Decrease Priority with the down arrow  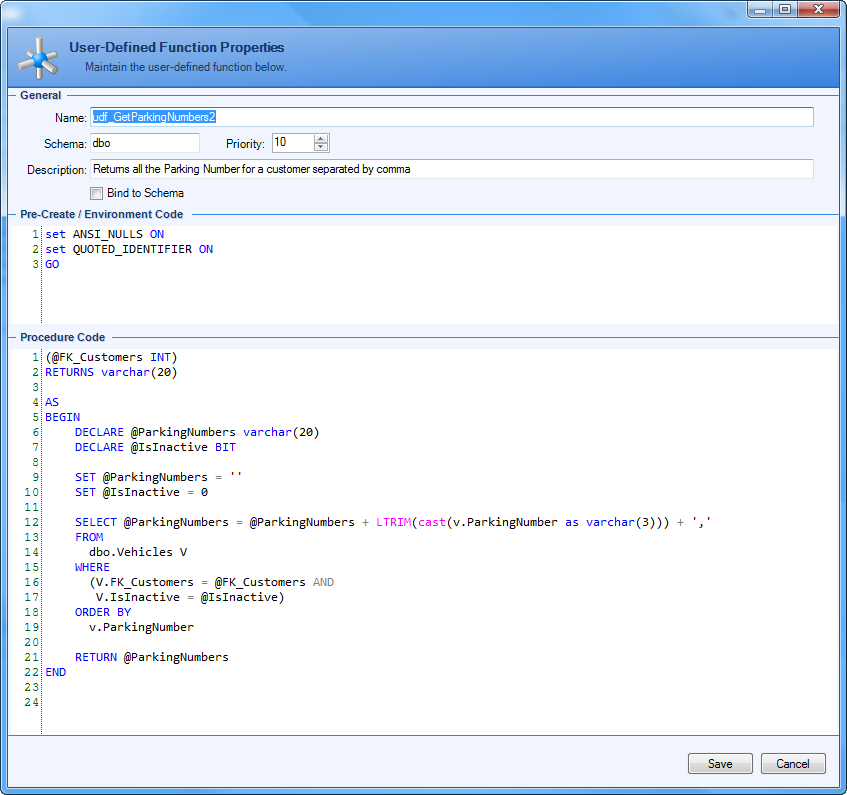click(x=320, y=148)
